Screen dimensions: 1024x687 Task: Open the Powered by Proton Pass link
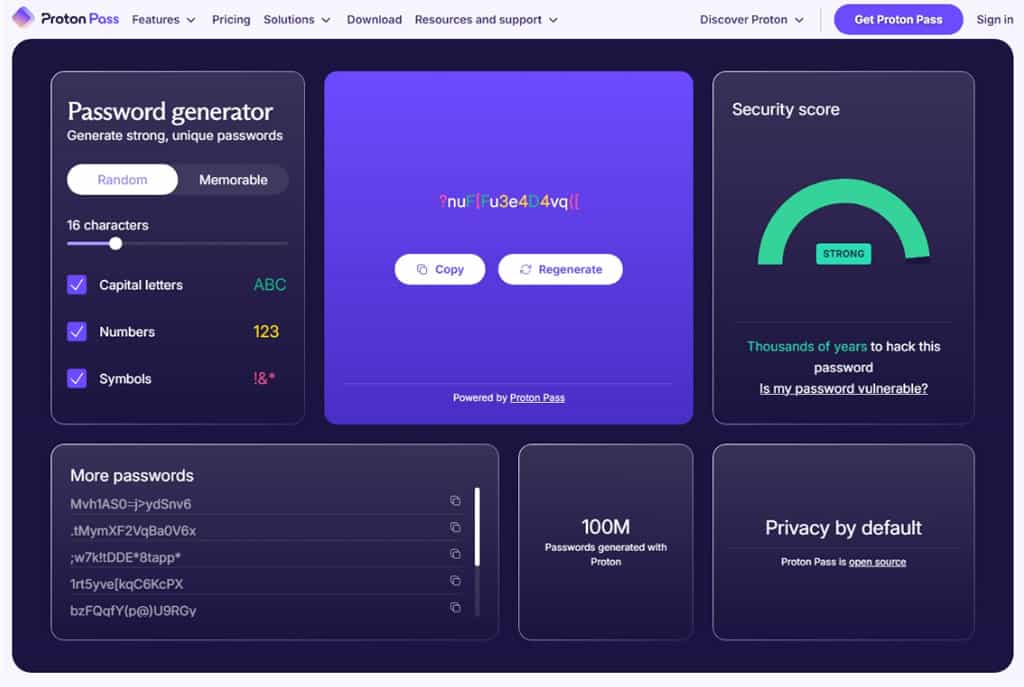[x=537, y=398]
